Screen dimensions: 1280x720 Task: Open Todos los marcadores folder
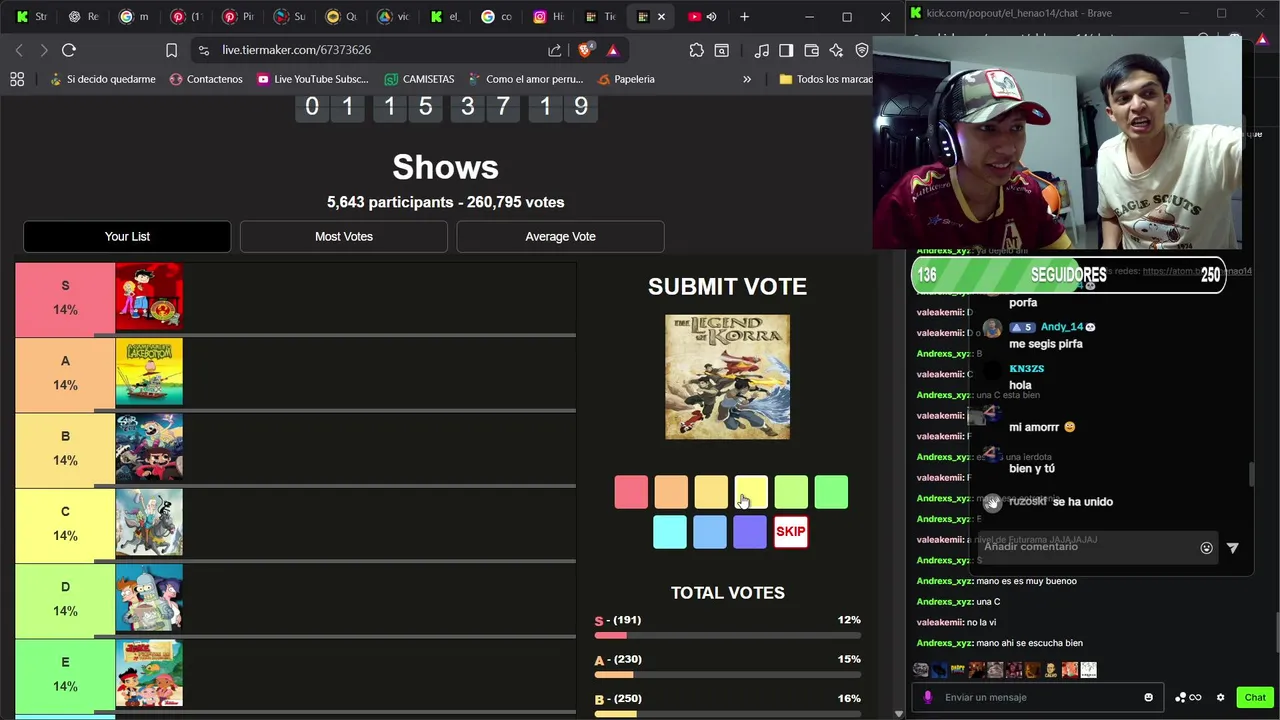[x=826, y=79]
